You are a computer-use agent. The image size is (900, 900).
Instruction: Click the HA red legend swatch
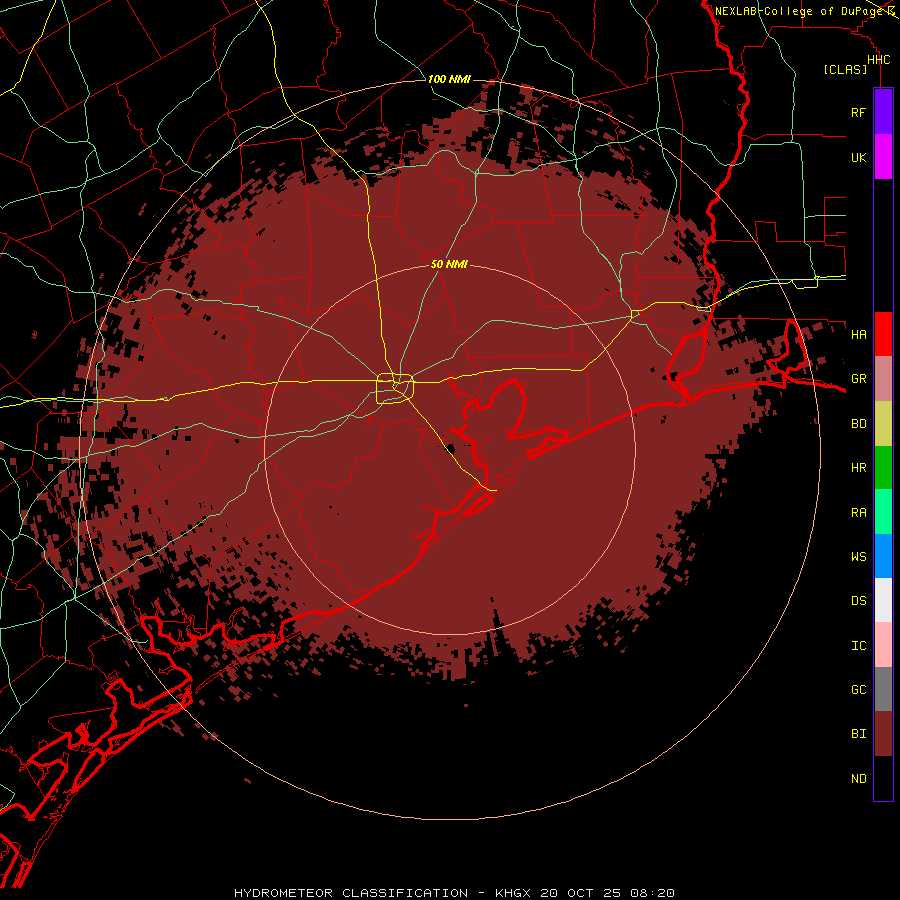click(x=883, y=334)
